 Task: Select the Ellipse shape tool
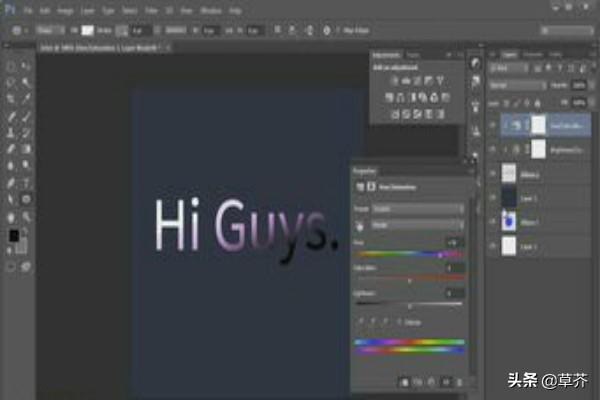pos(26,199)
